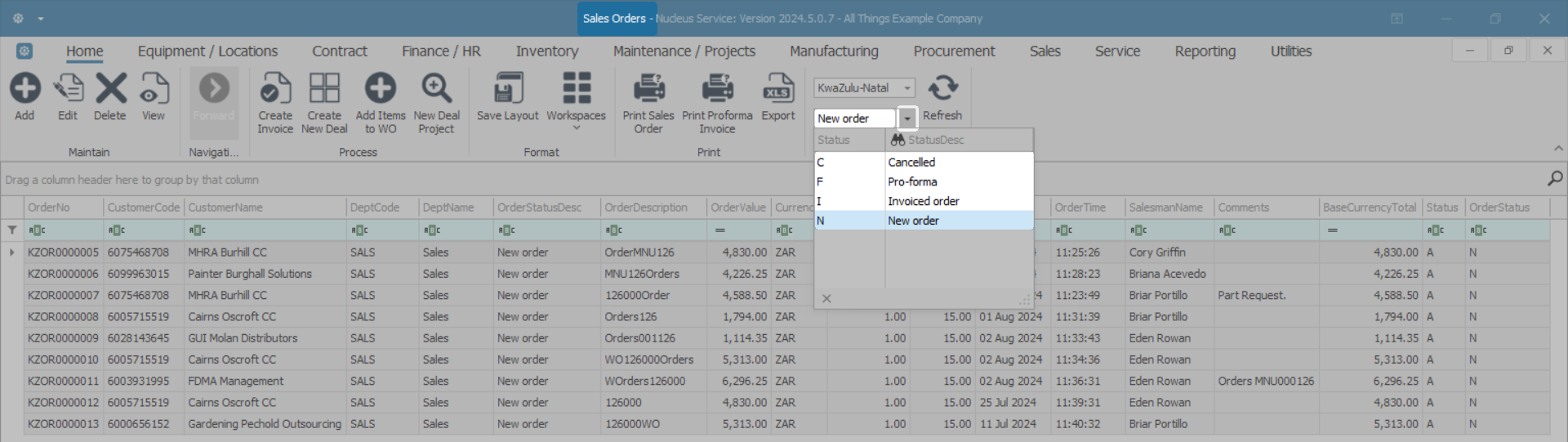Select Gardening Pechold Outsourcing cell
The width and height of the screenshot is (1568, 442).
click(265, 424)
